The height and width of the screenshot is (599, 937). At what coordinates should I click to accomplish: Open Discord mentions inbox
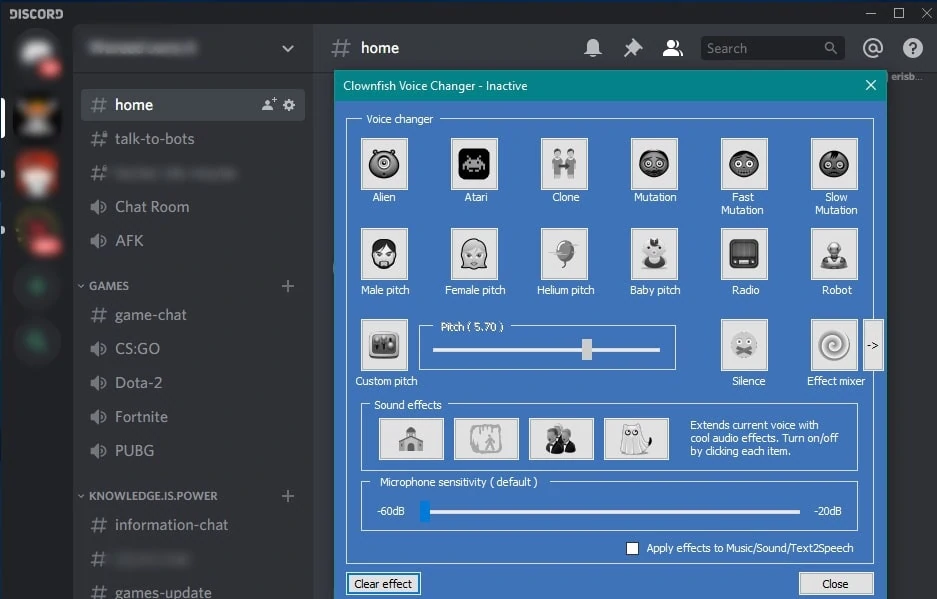[x=873, y=48]
